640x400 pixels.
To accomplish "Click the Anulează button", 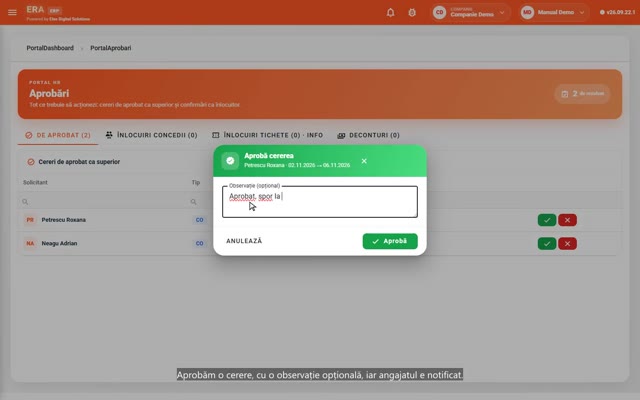I will [x=244, y=241].
